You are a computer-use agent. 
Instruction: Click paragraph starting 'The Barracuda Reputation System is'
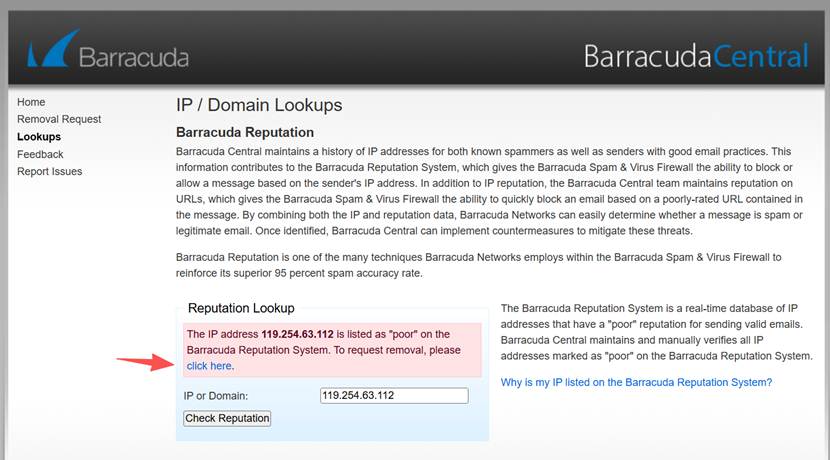click(x=656, y=332)
